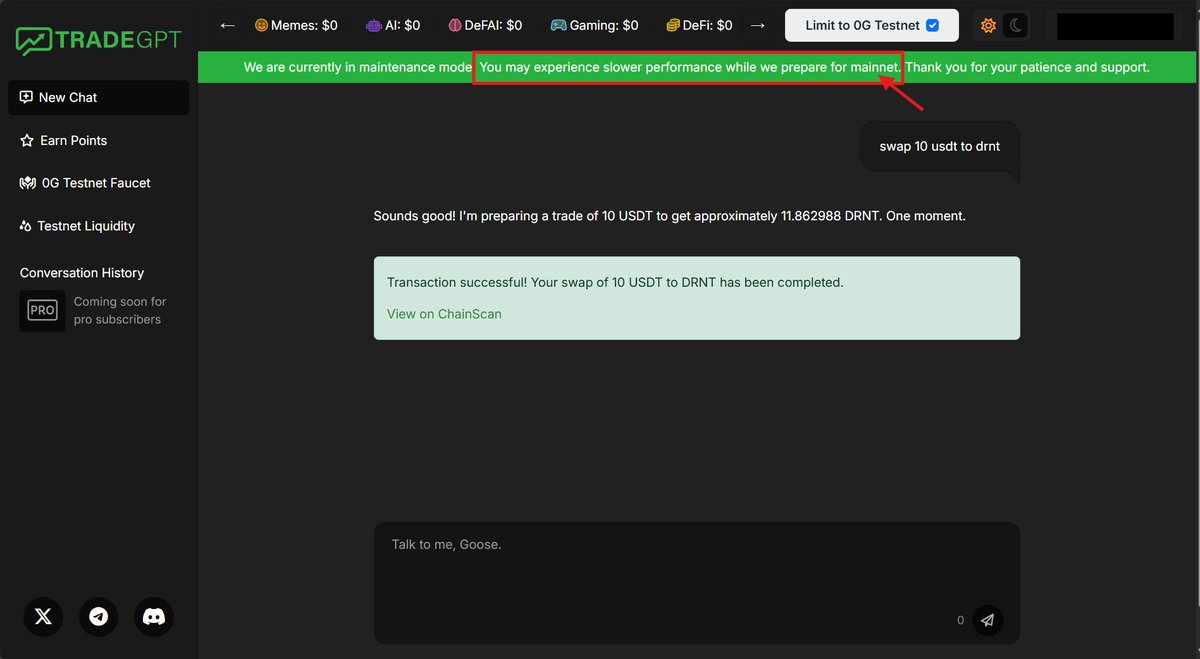
Task: Click the New Chat message icon
Action: pyautogui.click(x=26, y=98)
